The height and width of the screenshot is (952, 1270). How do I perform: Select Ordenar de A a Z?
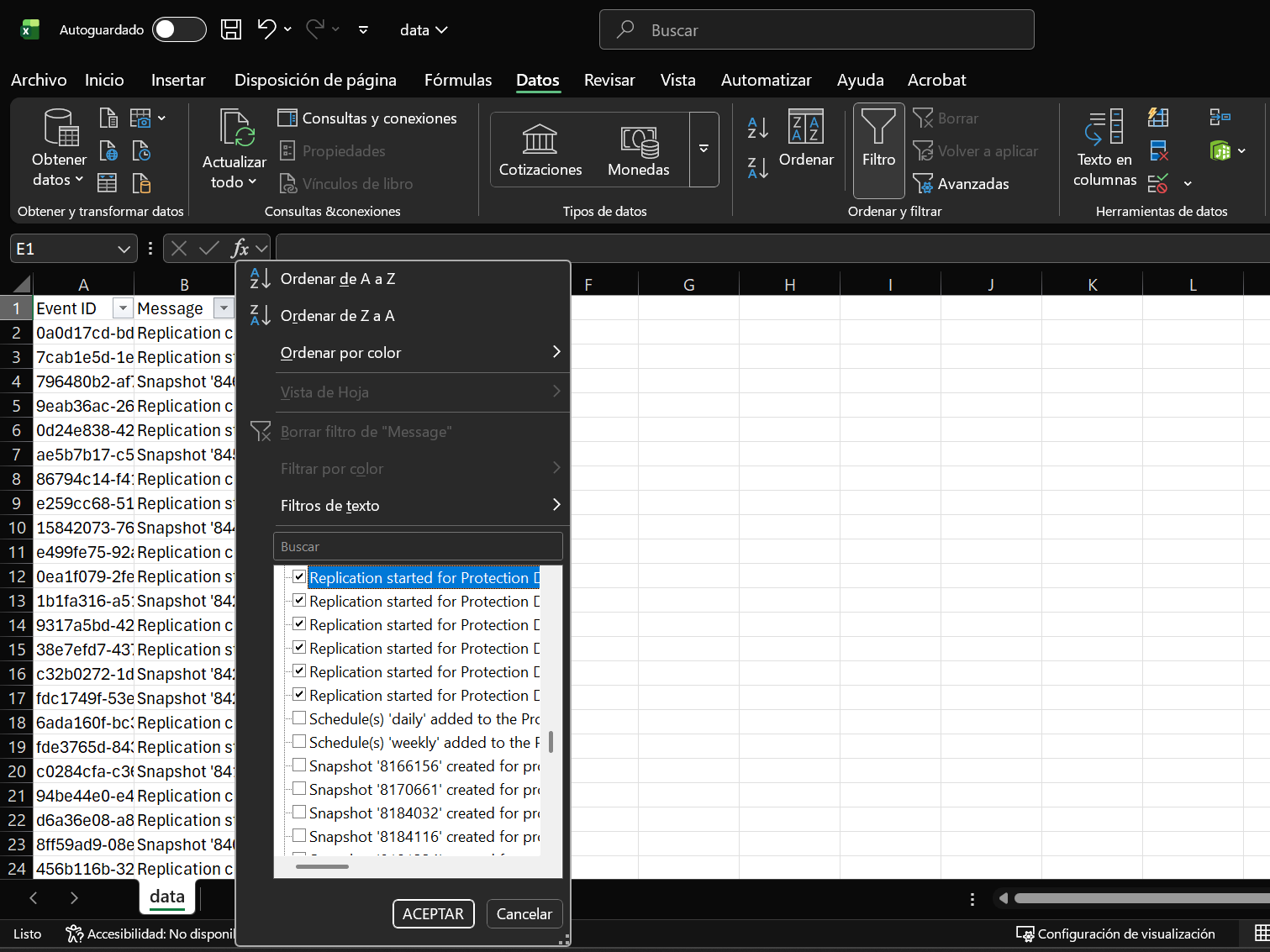click(x=338, y=279)
